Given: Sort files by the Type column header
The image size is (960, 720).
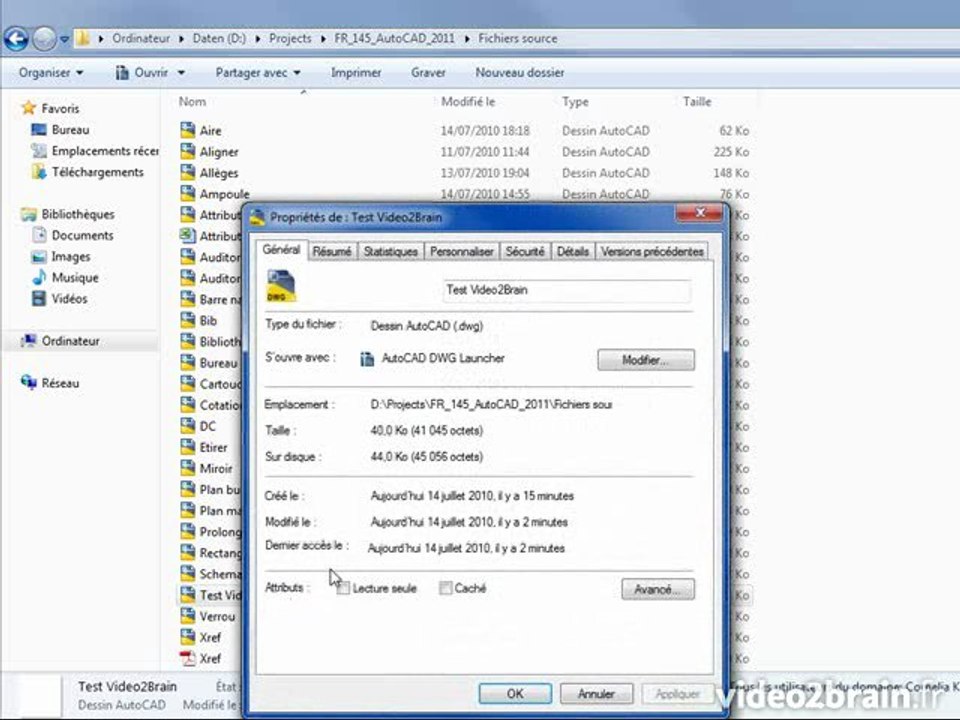Looking at the screenshot, I should 576,102.
